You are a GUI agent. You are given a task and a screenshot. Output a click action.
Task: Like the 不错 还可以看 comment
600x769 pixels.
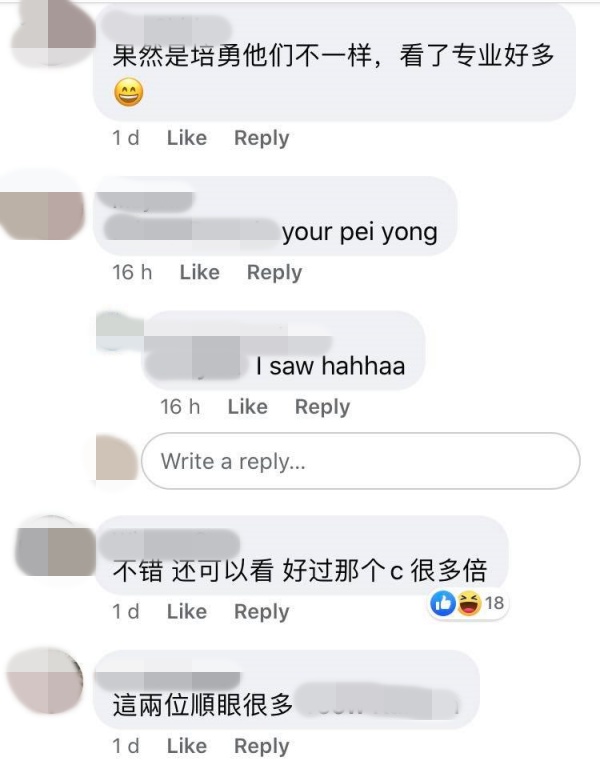186,612
